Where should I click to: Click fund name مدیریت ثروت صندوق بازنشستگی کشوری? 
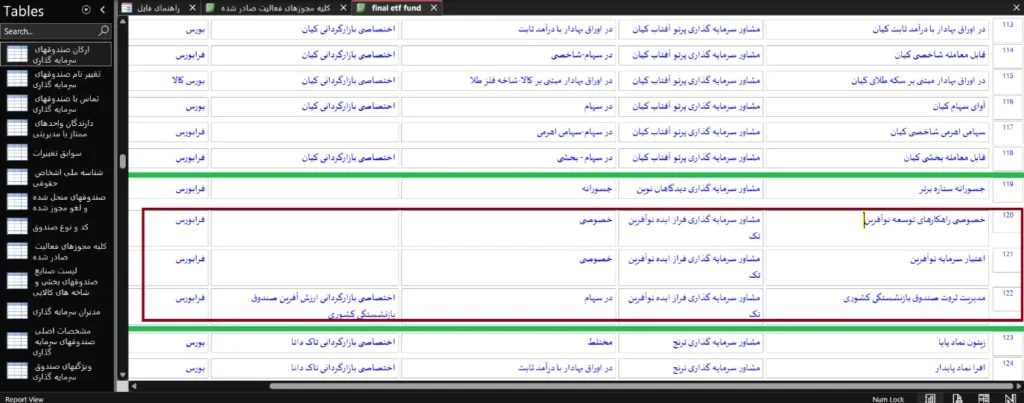(916, 298)
